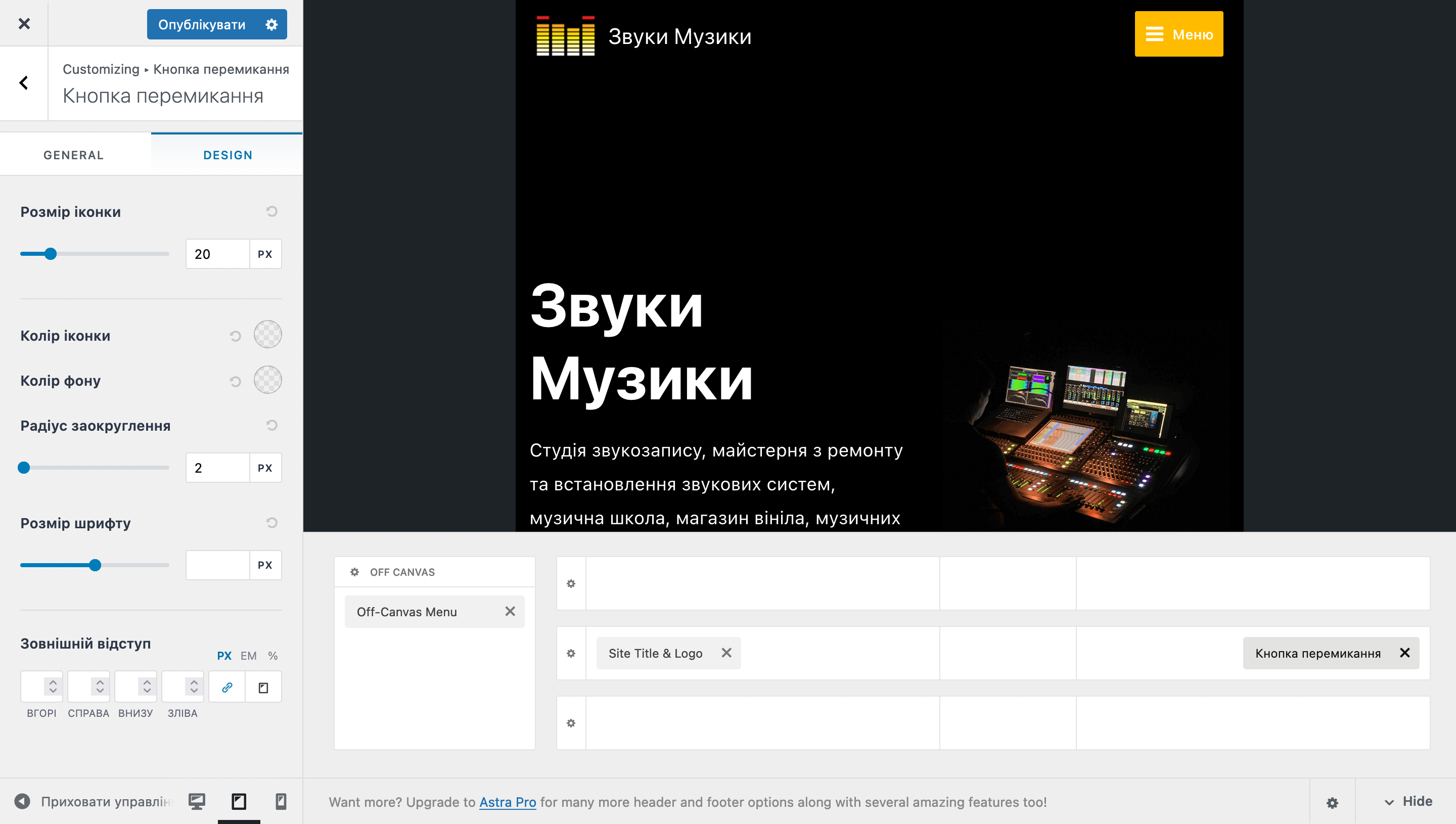Screen dimensions: 1456x824
Task: Select % unit for Зовнішній відступ
Action: (x=273, y=655)
